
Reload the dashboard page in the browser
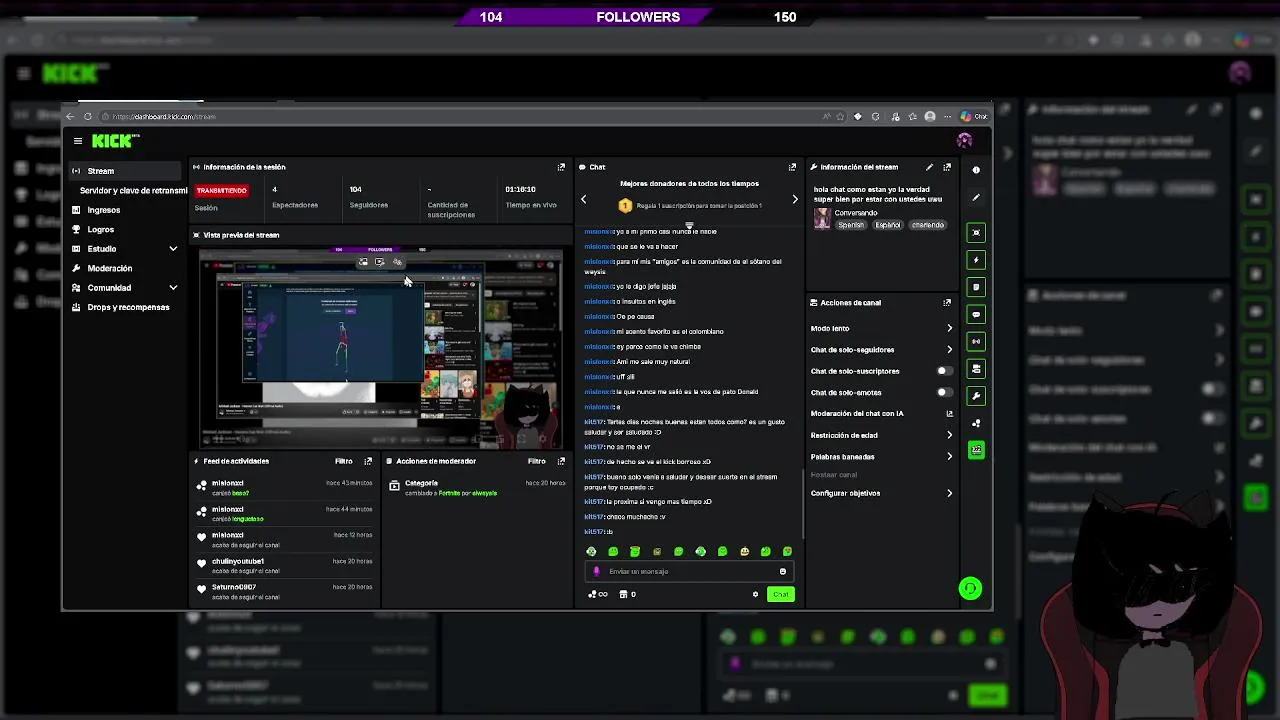[x=87, y=116]
